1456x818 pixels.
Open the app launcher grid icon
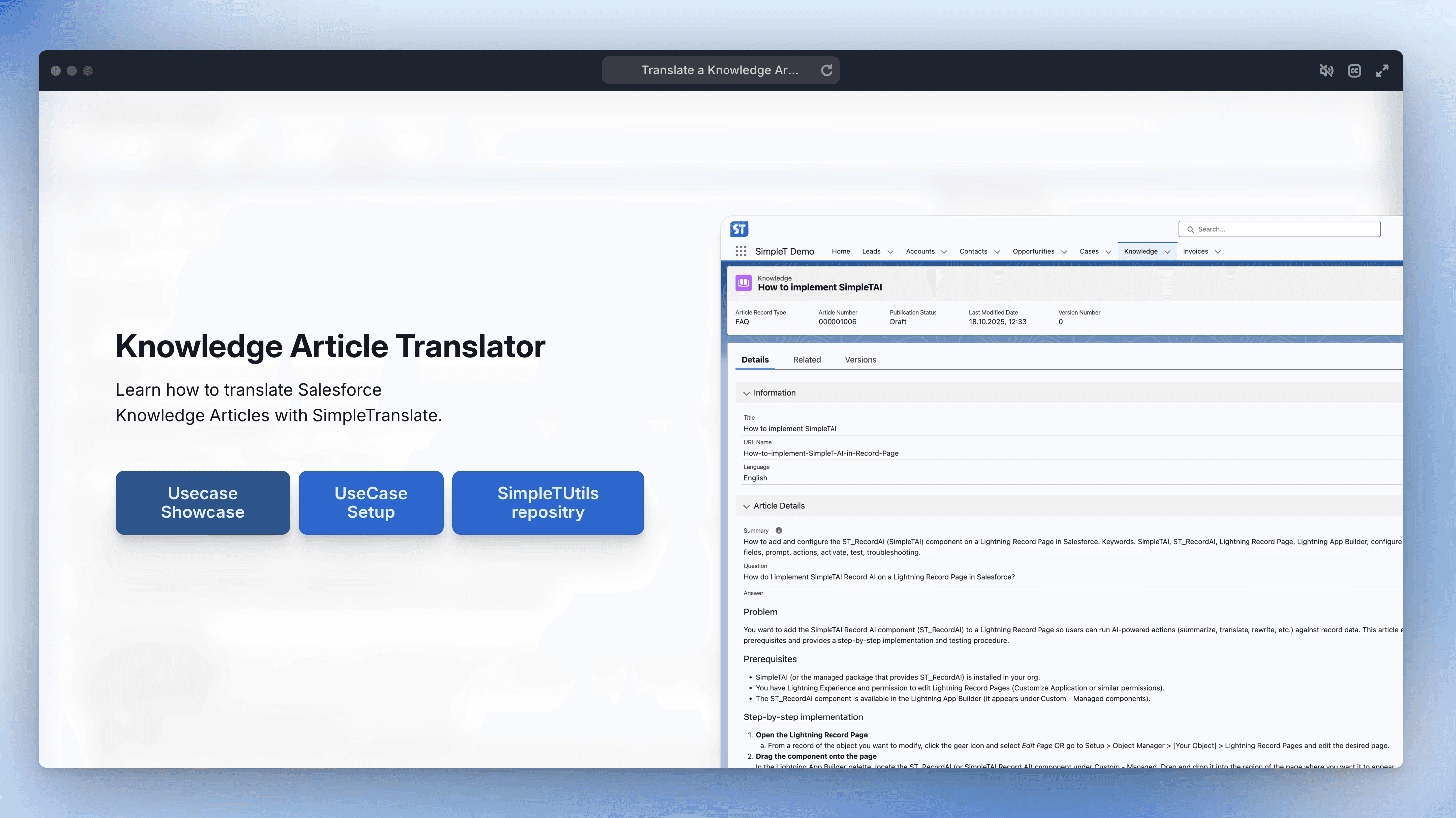740,251
